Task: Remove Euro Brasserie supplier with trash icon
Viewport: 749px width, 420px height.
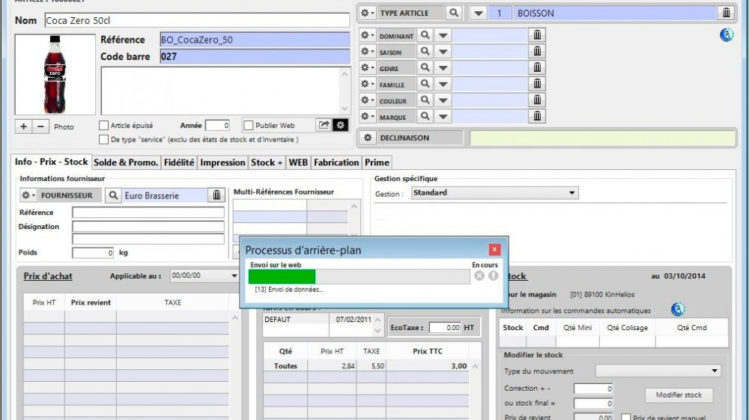Action: (216, 195)
